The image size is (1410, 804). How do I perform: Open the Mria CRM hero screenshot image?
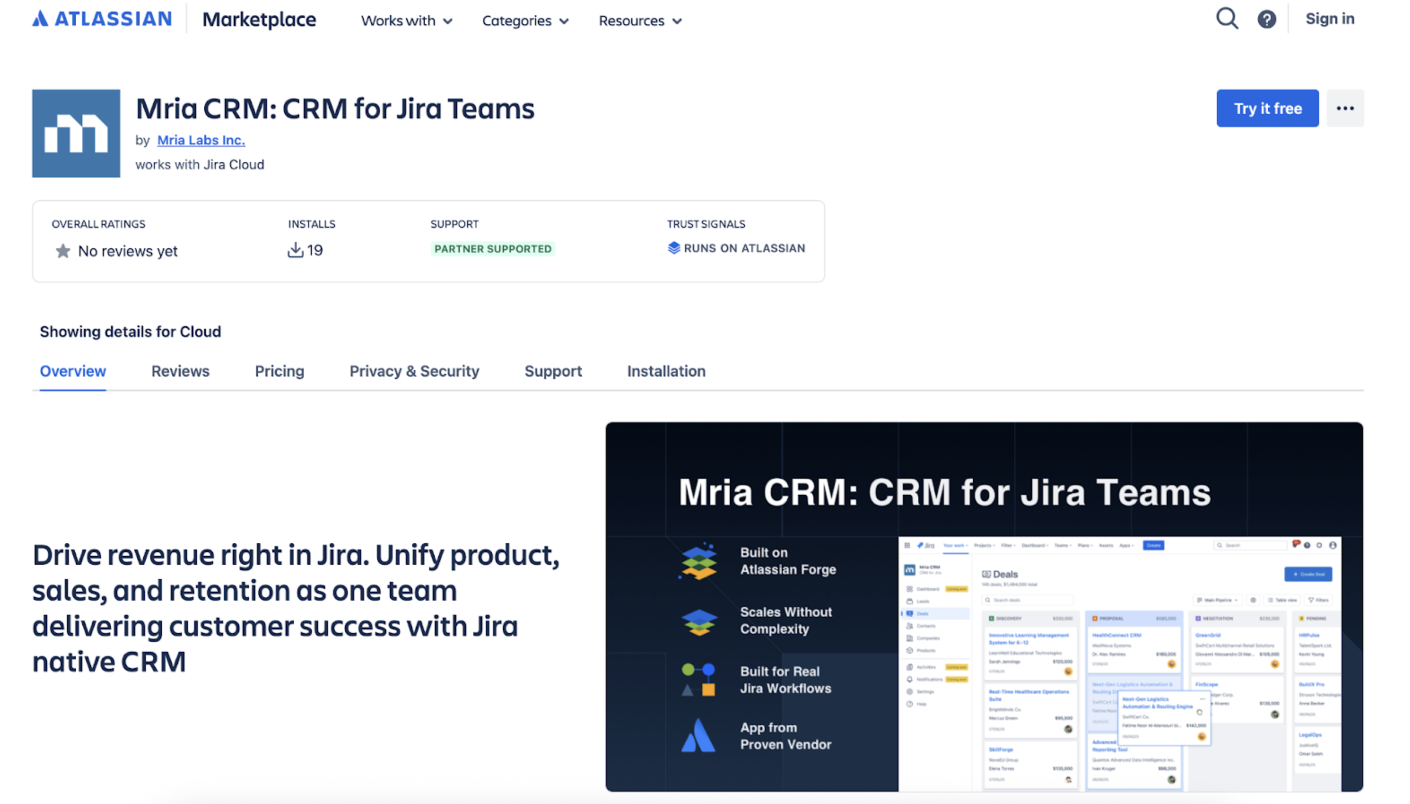point(984,607)
